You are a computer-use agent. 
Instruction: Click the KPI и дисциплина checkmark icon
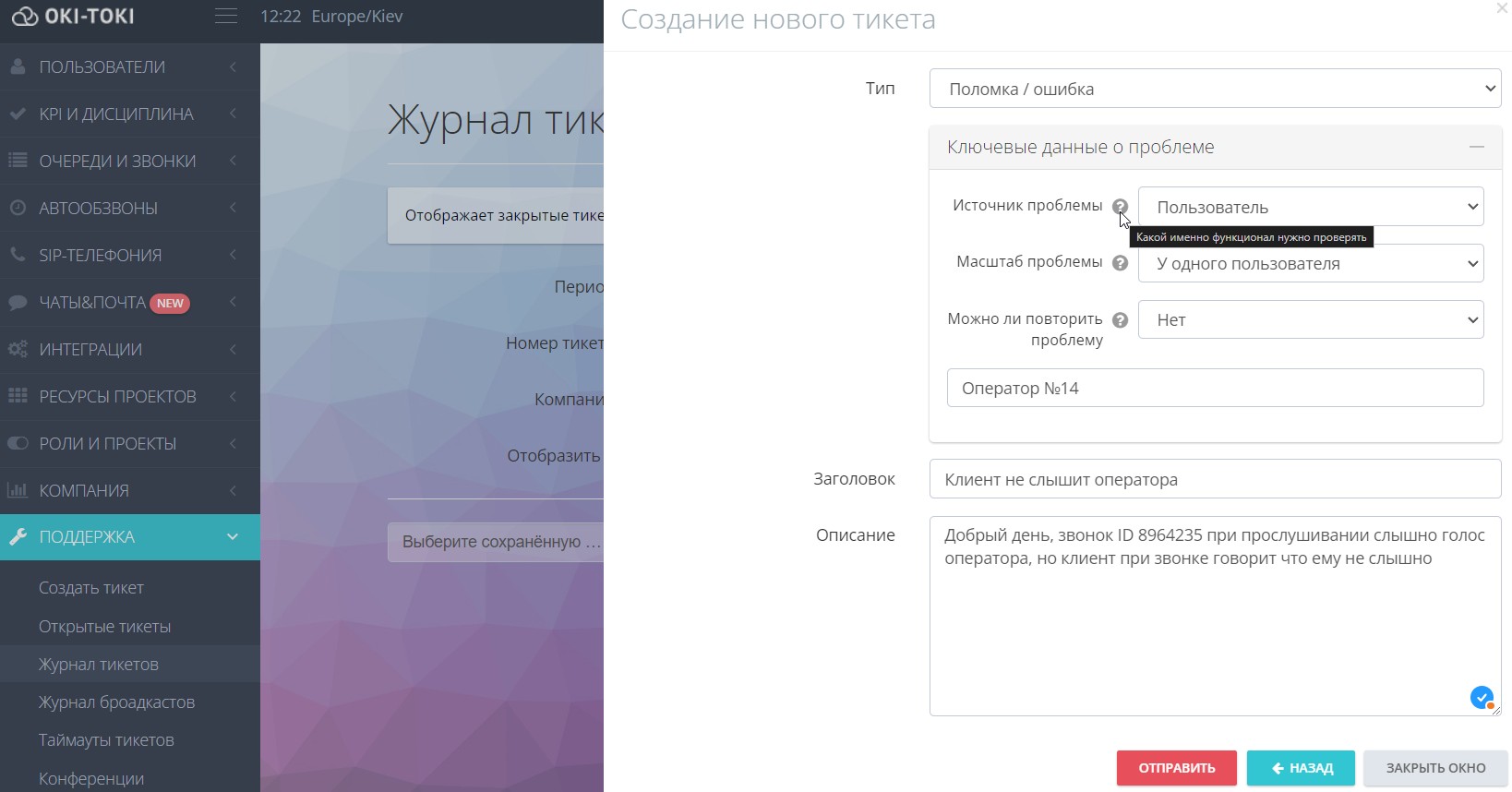click(x=18, y=114)
